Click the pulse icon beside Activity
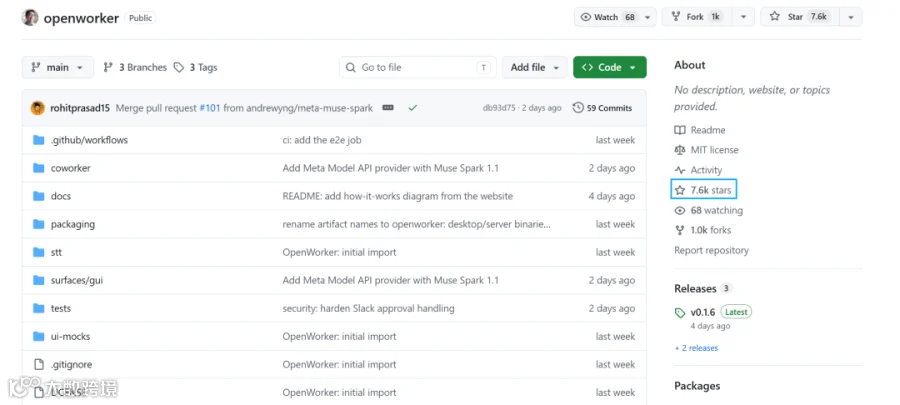Image resolution: width=900 pixels, height=405 pixels. pyautogui.click(x=680, y=170)
